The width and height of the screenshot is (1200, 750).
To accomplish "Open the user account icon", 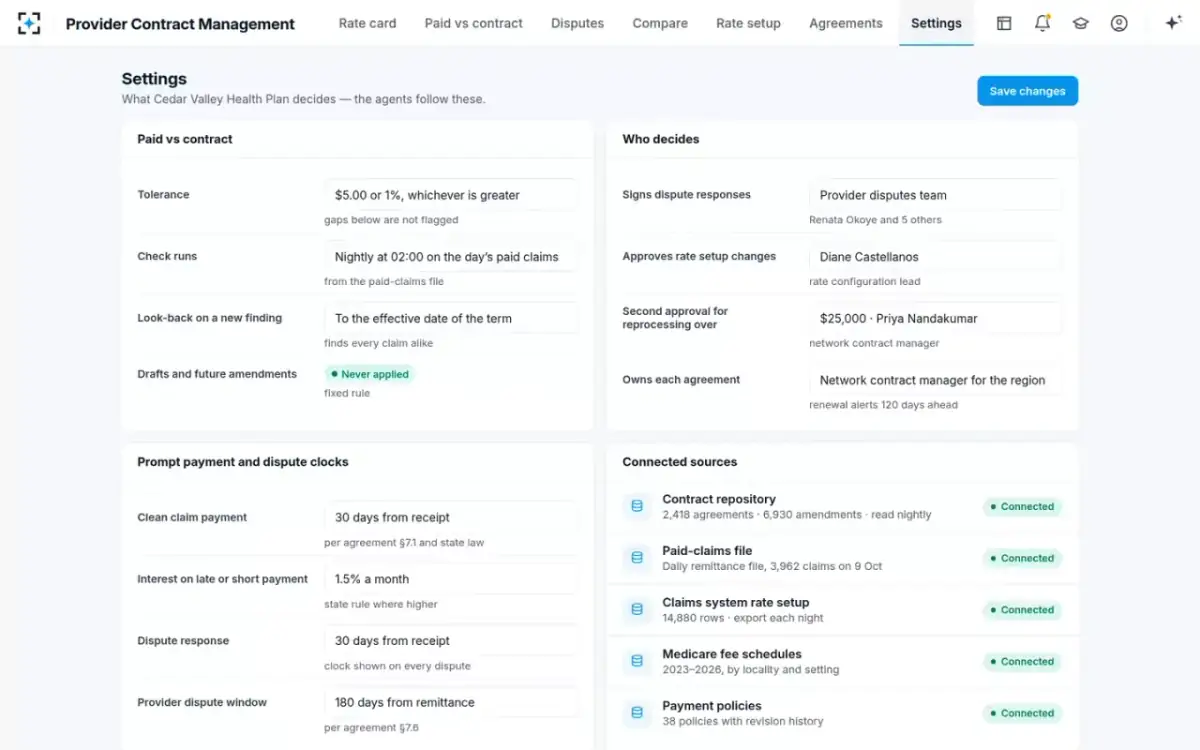I will 1119,23.
